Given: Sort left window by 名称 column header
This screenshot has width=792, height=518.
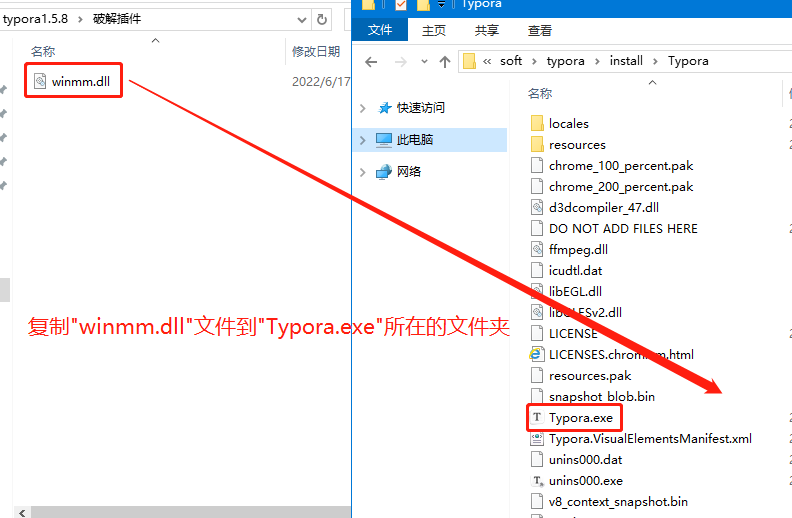Looking at the screenshot, I should 43,51.
